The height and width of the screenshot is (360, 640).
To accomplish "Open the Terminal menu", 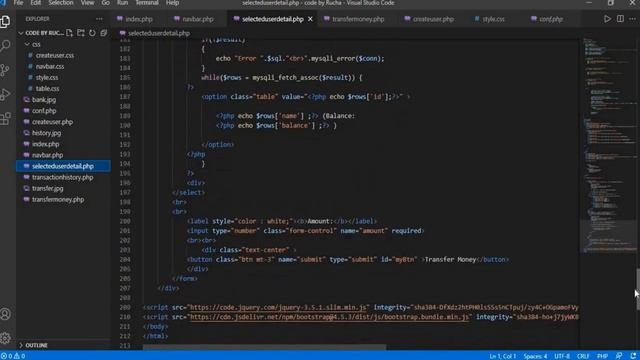I will [147, 3].
